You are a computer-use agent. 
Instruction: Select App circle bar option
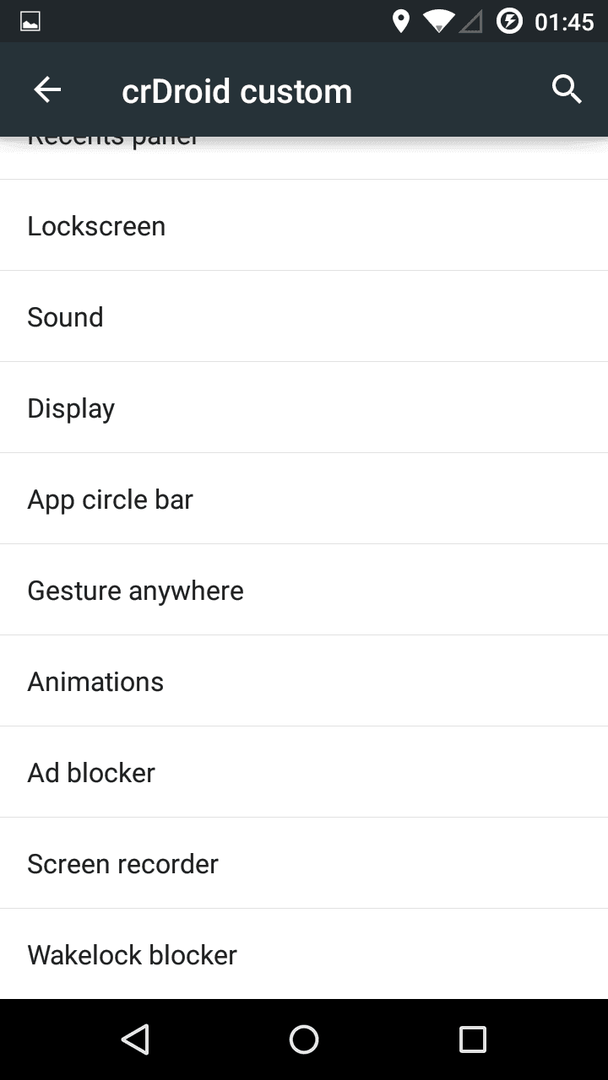click(x=304, y=499)
